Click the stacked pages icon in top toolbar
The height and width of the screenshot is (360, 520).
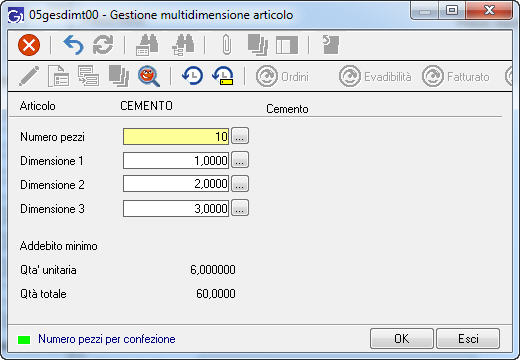click(x=258, y=45)
